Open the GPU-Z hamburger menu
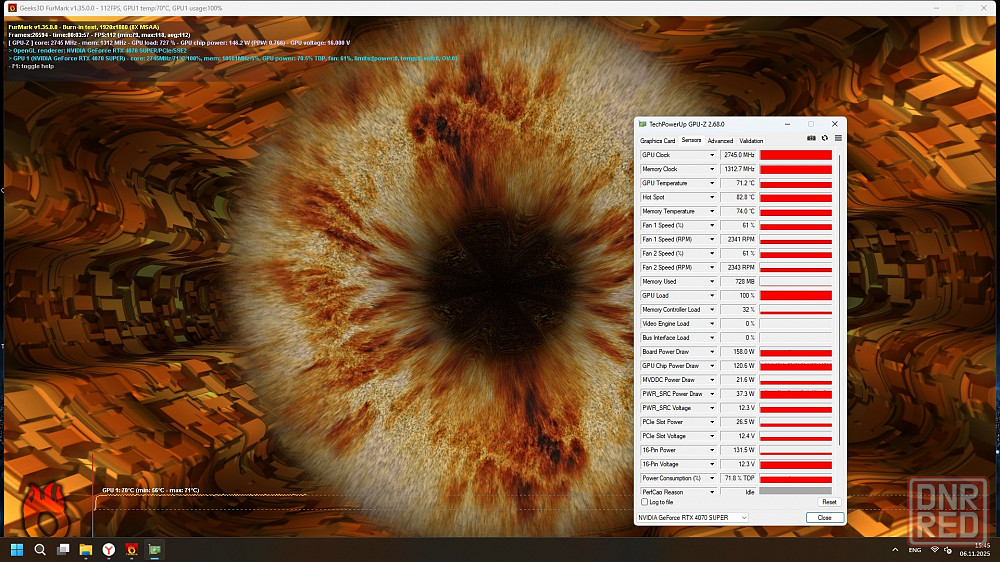Viewport: 1000px width, 562px height. click(838, 139)
